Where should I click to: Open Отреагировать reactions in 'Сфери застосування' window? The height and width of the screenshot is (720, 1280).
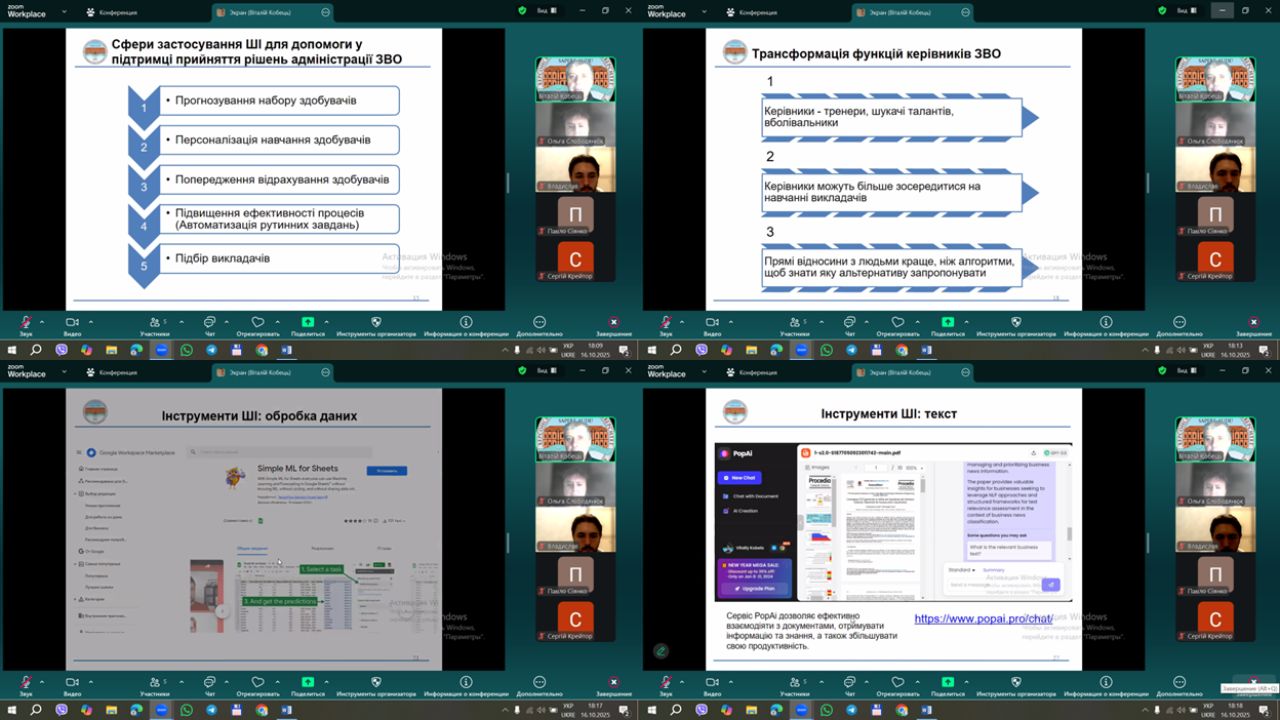(257, 323)
